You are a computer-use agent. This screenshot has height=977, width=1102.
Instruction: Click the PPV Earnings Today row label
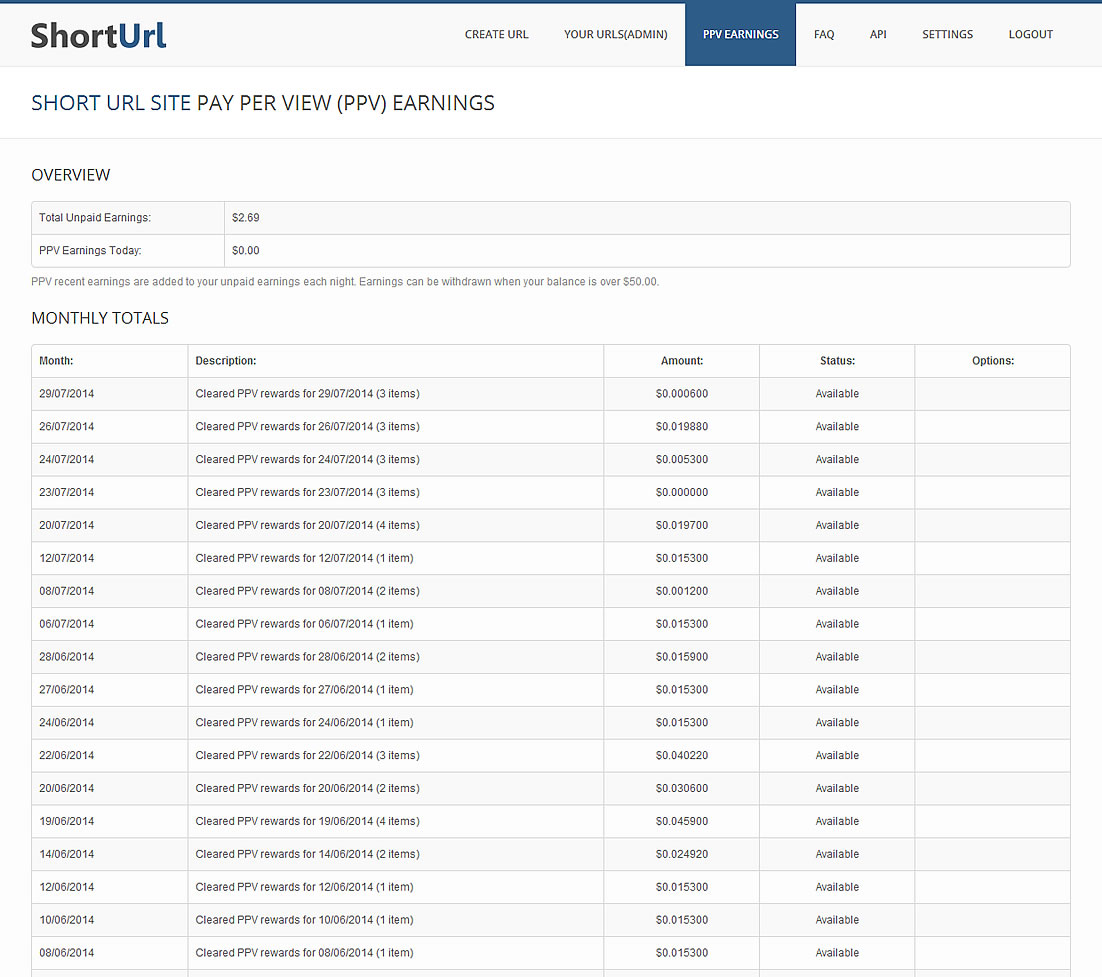90,251
